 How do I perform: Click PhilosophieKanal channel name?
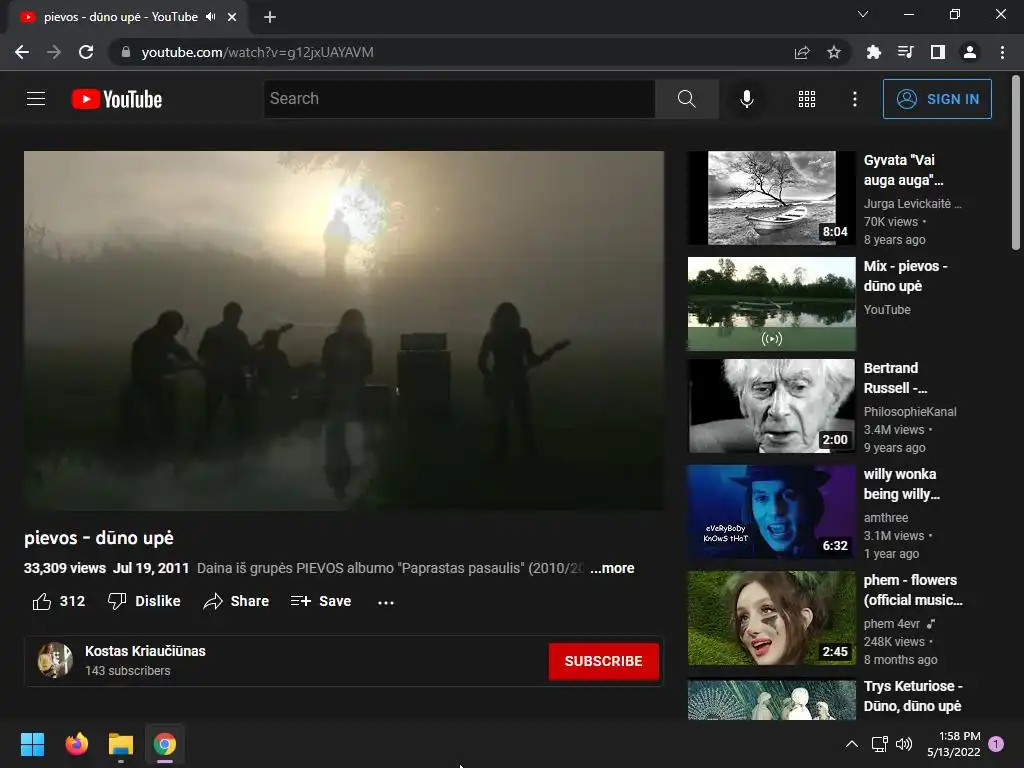[x=910, y=411]
